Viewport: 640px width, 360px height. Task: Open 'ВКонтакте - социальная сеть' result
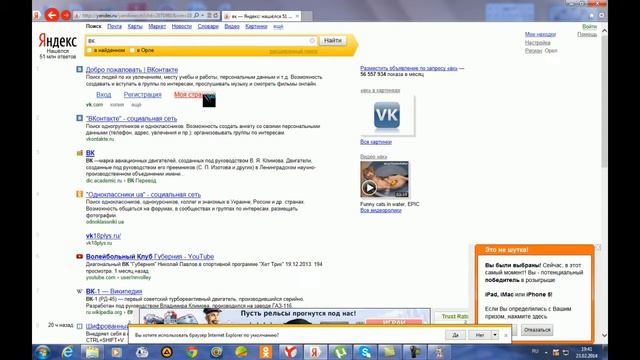point(131,118)
